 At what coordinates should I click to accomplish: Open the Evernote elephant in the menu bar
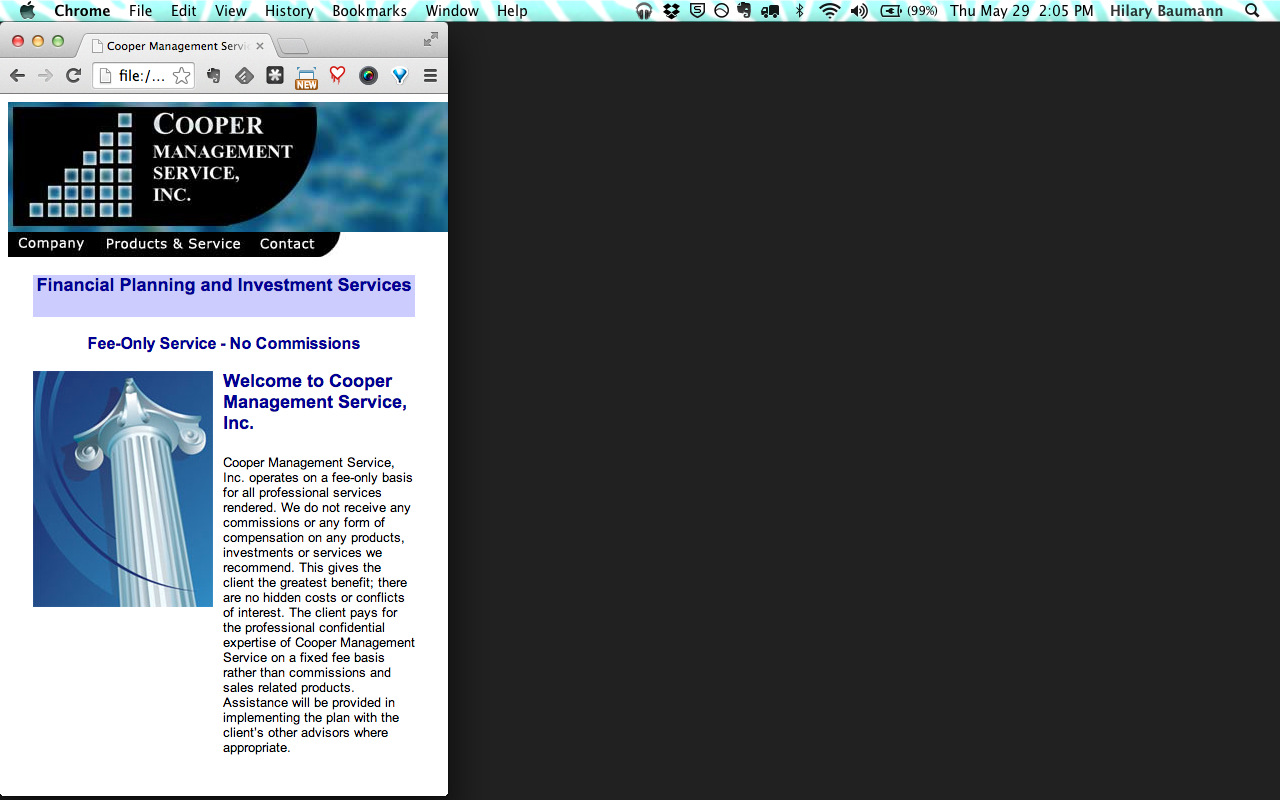[x=745, y=11]
